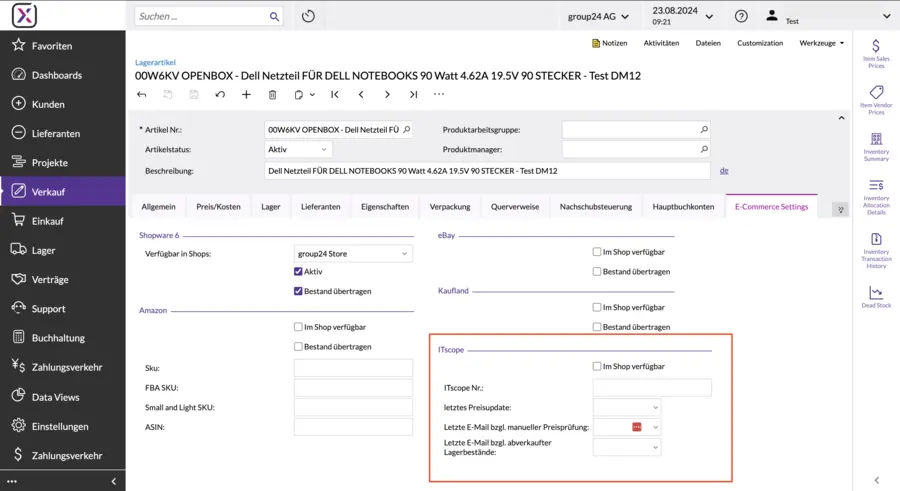This screenshot has width=900, height=491.
Task: Open Inventory Summary side panel
Action: tap(876, 146)
